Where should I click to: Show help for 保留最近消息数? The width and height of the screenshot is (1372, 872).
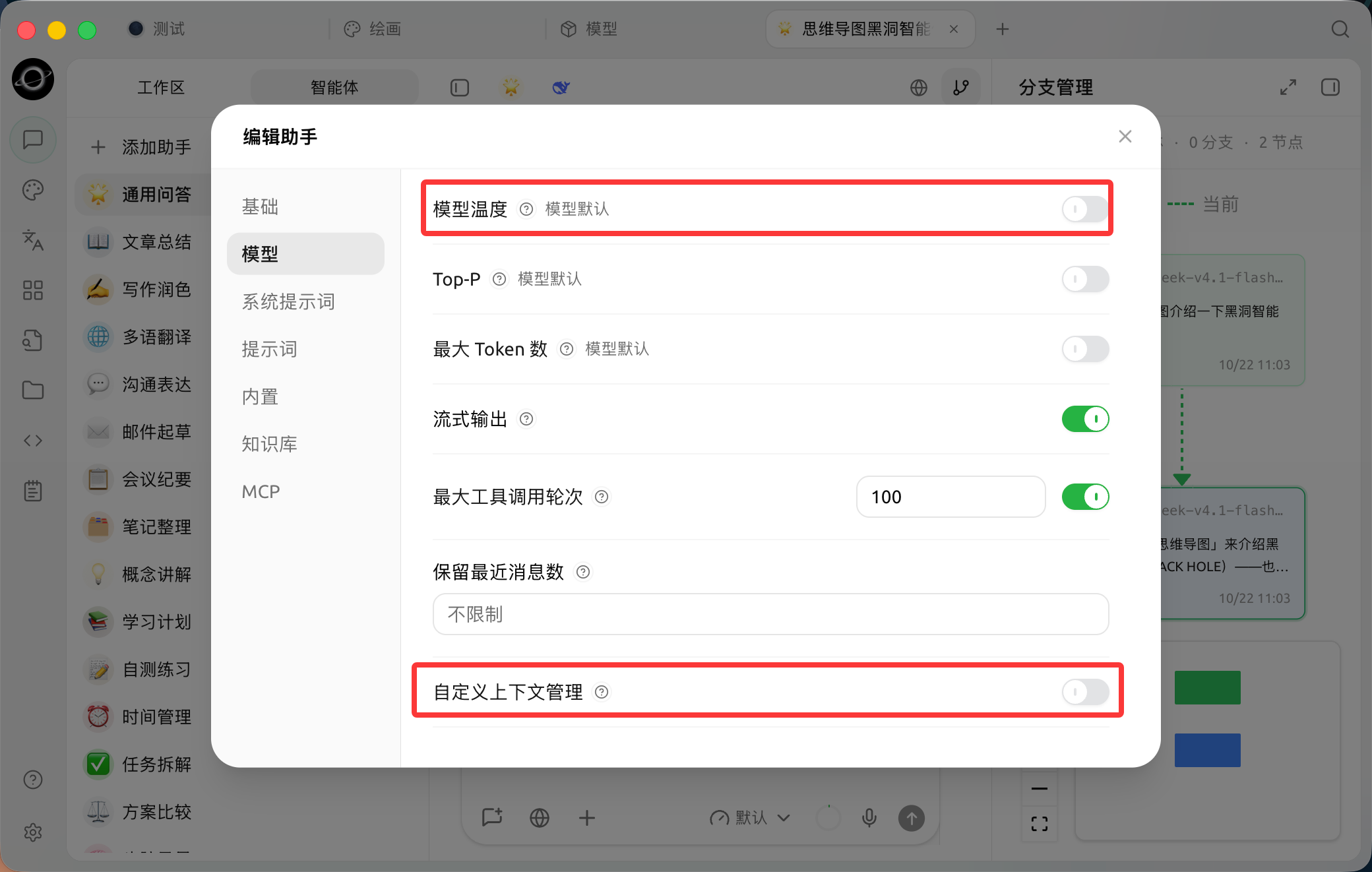tap(583, 572)
